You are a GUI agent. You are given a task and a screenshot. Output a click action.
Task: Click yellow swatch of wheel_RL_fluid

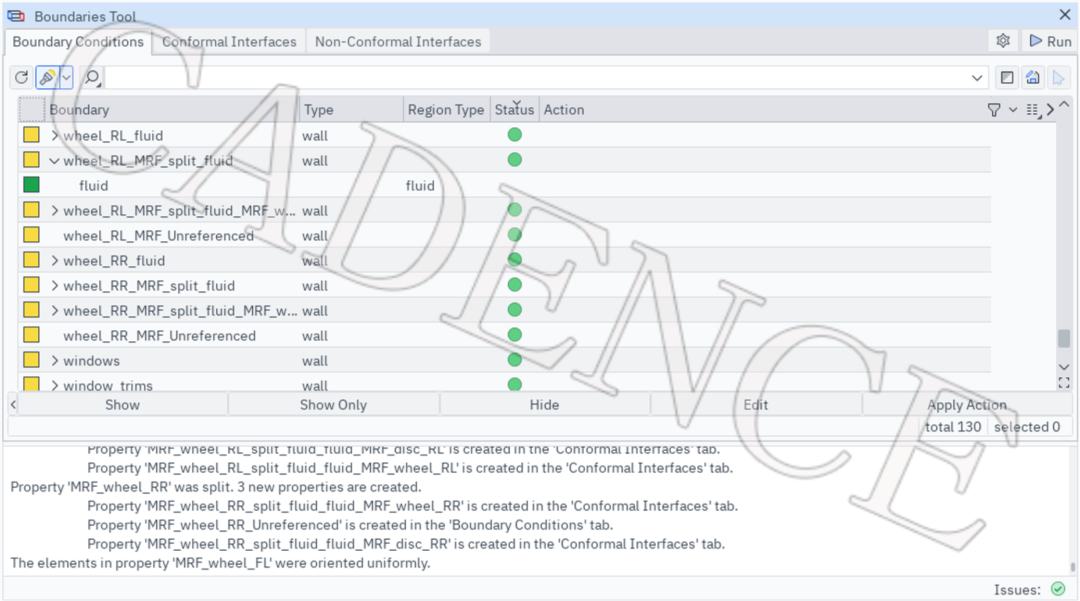(x=31, y=134)
